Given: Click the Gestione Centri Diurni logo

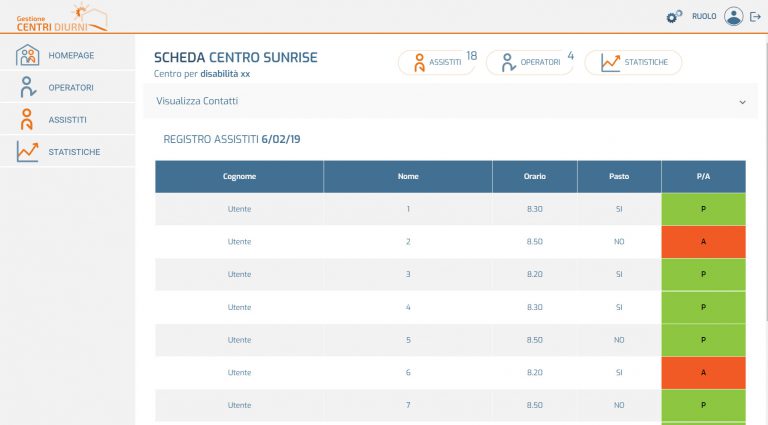Looking at the screenshot, I should [60, 17].
